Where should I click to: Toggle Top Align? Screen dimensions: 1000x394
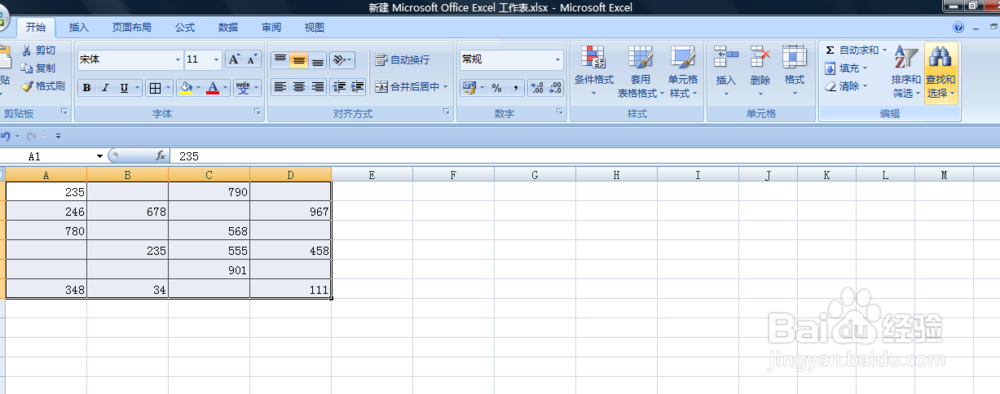(x=280, y=60)
